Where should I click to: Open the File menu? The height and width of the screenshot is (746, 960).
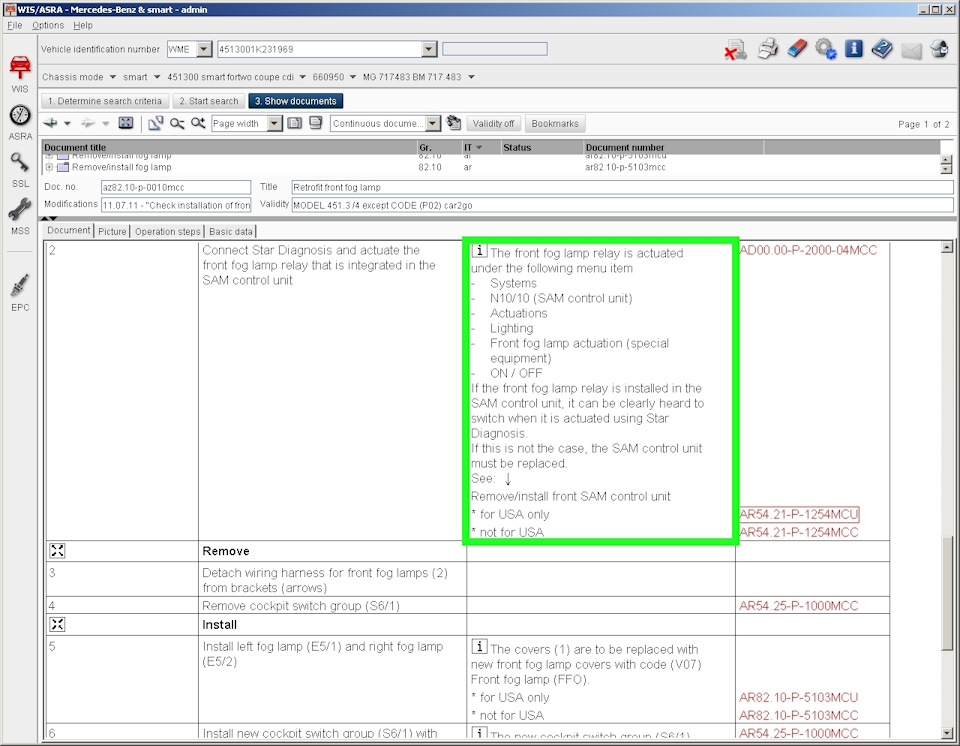pyautogui.click(x=15, y=26)
